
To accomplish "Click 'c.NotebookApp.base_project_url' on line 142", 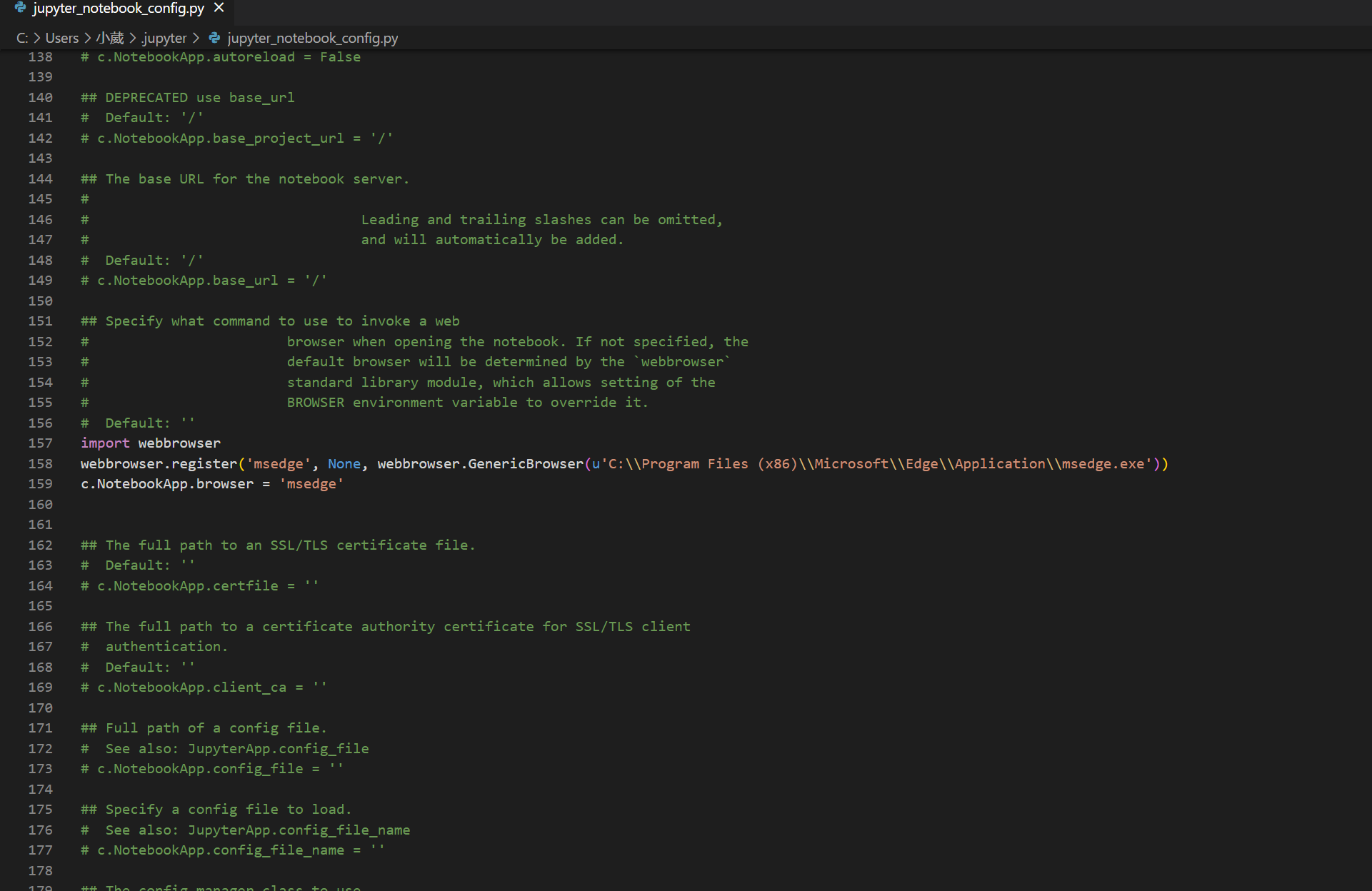I will (221, 139).
